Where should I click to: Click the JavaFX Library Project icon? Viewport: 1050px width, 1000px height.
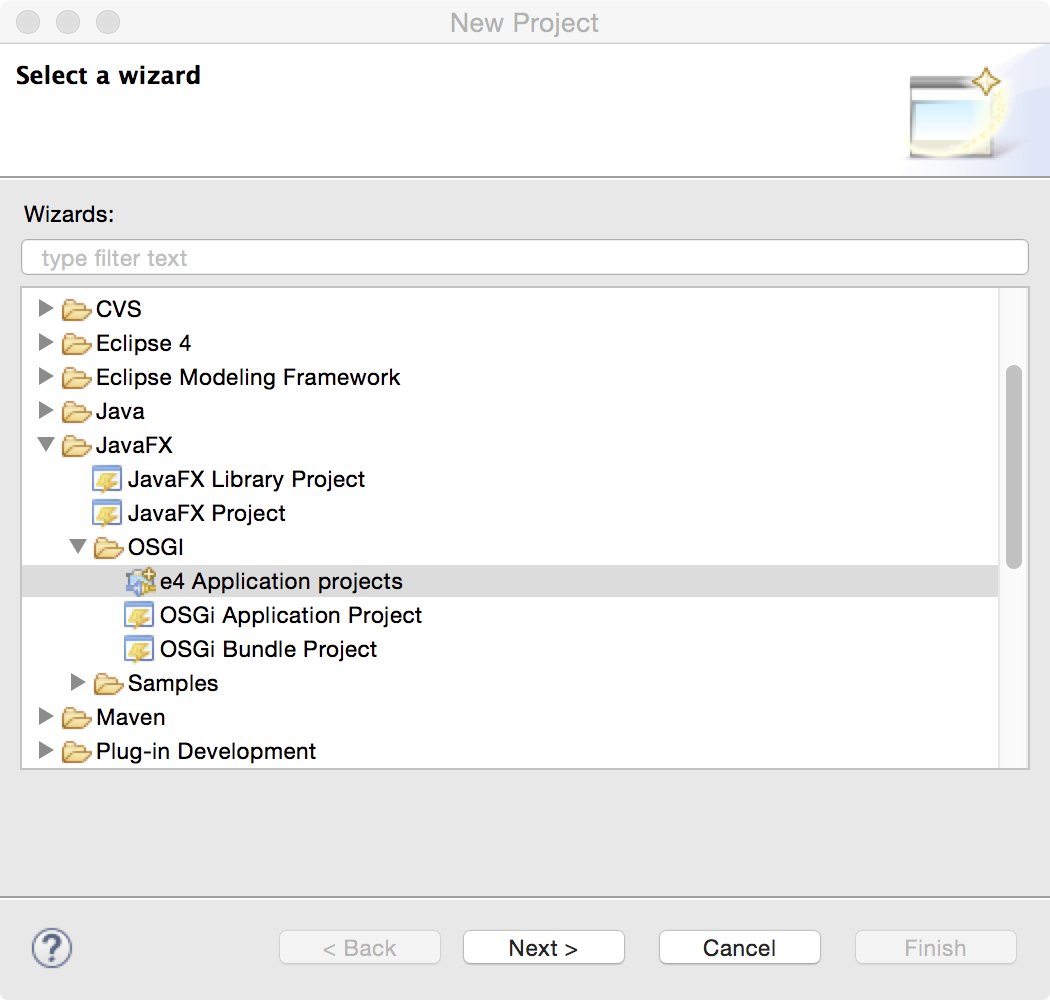(107, 480)
